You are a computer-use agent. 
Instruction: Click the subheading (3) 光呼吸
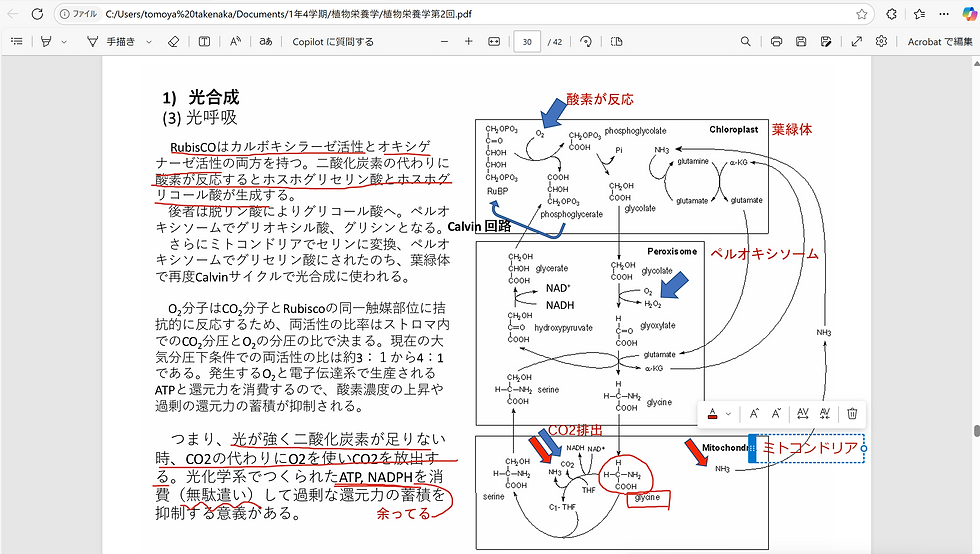point(199,118)
